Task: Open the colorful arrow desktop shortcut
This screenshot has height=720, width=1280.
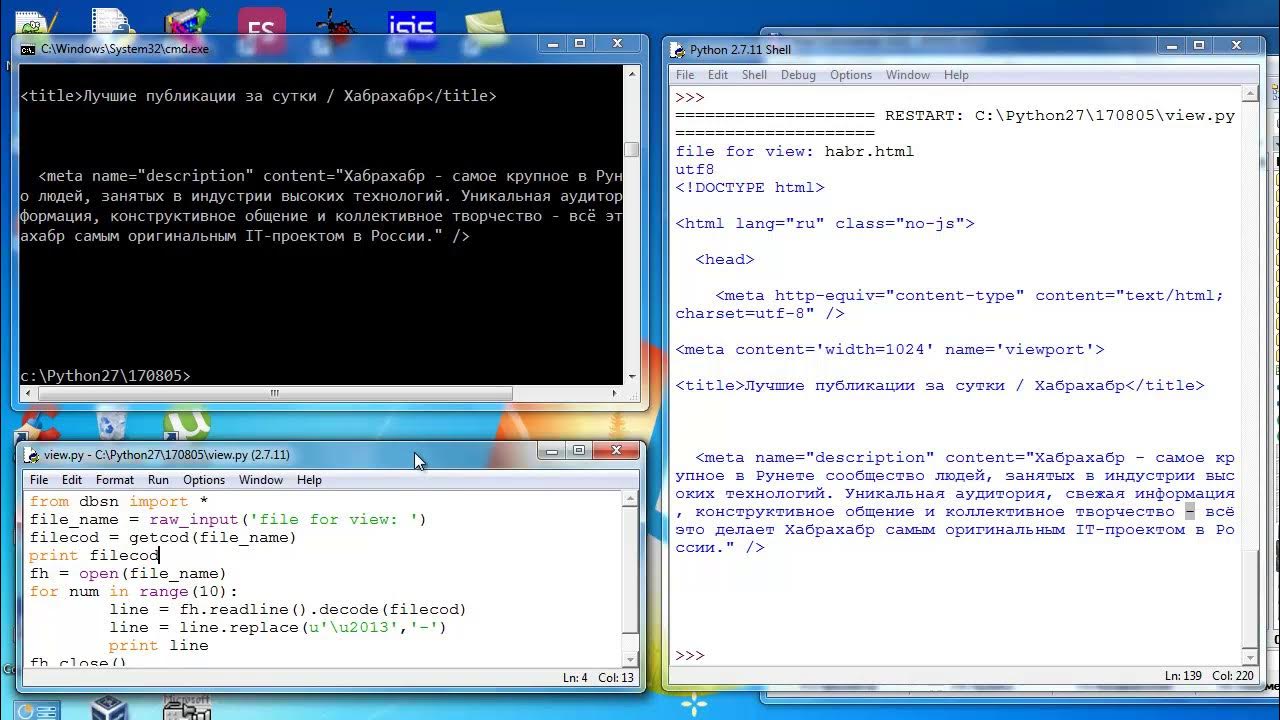Action: [x=185, y=22]
